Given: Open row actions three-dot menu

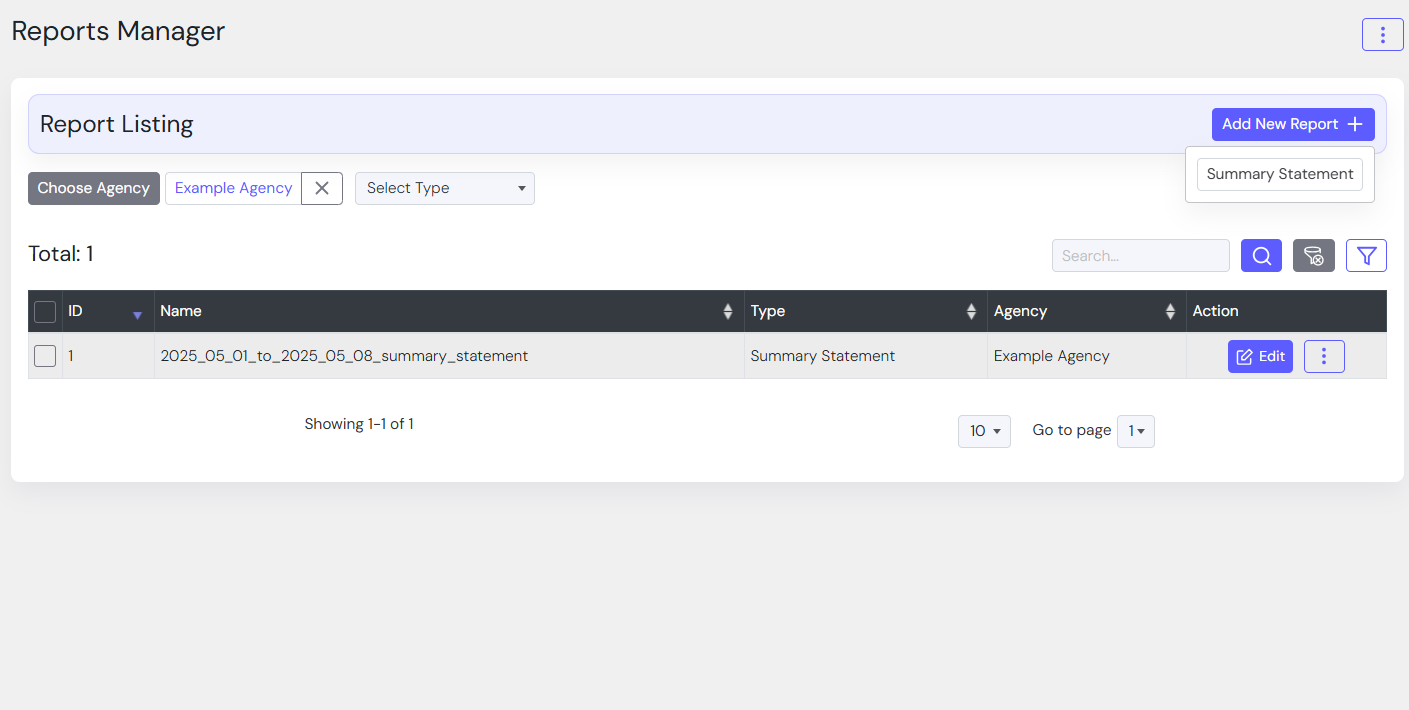Looking at the screenshot, I should click(x=1323, y=357).
